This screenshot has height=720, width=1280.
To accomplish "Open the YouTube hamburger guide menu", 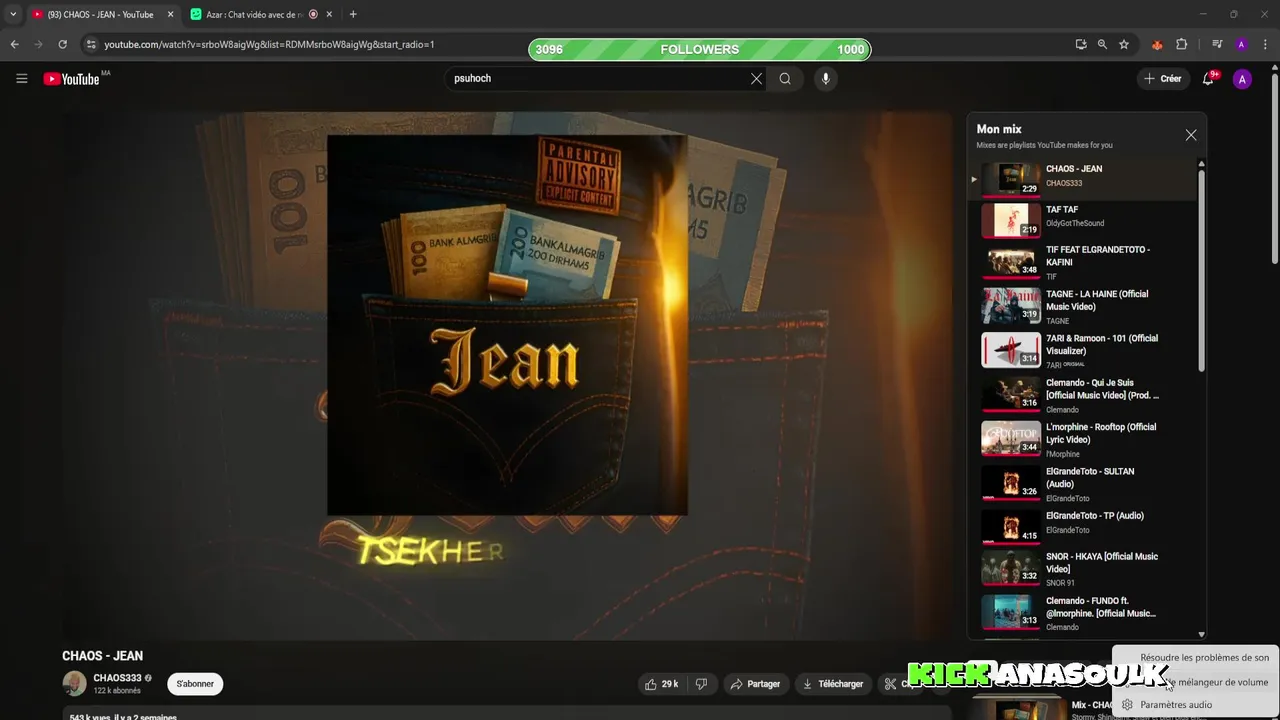I will pyautogui.click(x=21, y=78).
